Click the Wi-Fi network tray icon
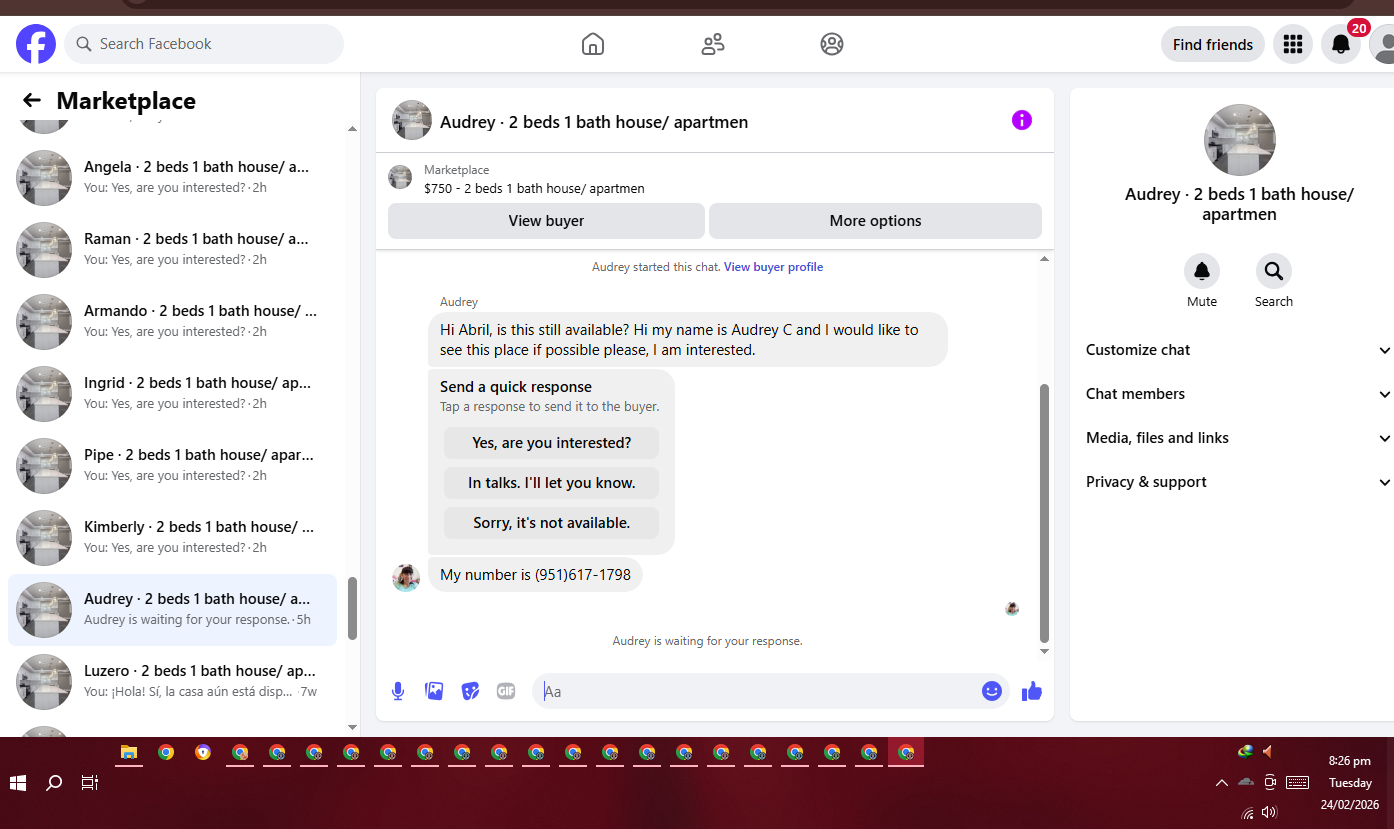The image size is (1394, 829). click(1247, 812)
